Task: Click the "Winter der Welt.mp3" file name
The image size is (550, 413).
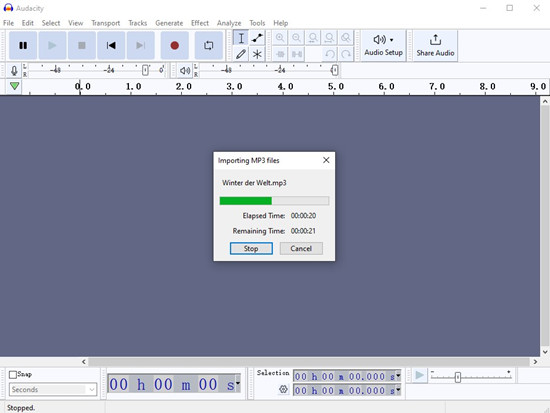Action: (x=254, y=183)
